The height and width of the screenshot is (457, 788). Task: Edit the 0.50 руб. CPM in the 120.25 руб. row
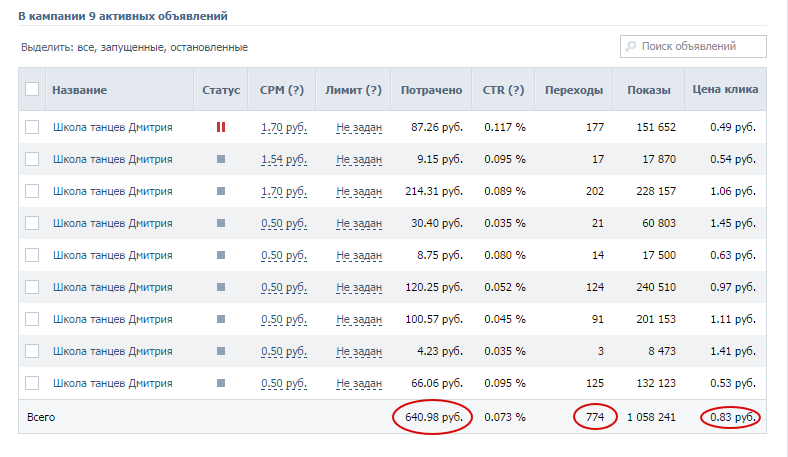coord(284,288)
